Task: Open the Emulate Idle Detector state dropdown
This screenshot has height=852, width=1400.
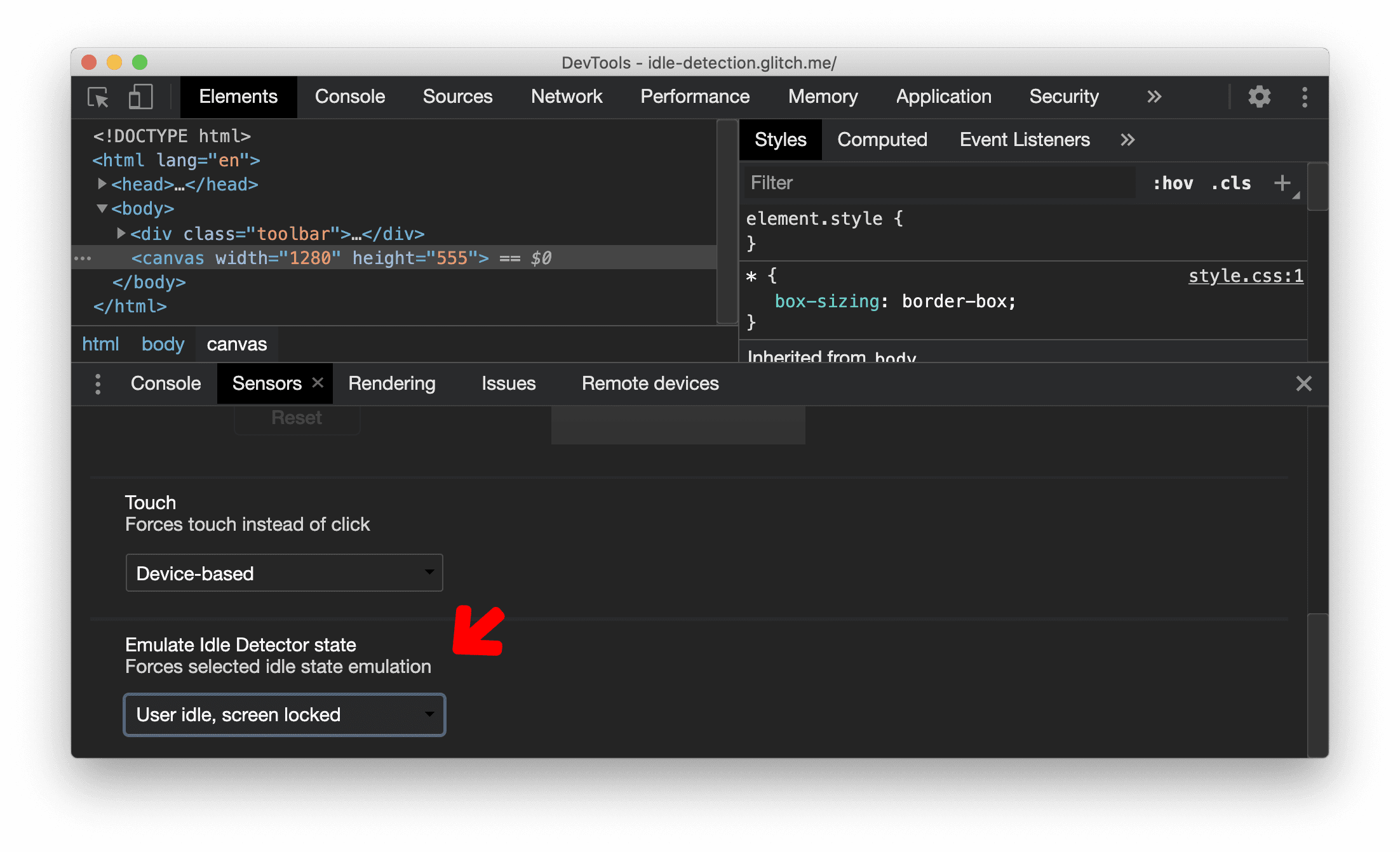Action: point(285,714)
